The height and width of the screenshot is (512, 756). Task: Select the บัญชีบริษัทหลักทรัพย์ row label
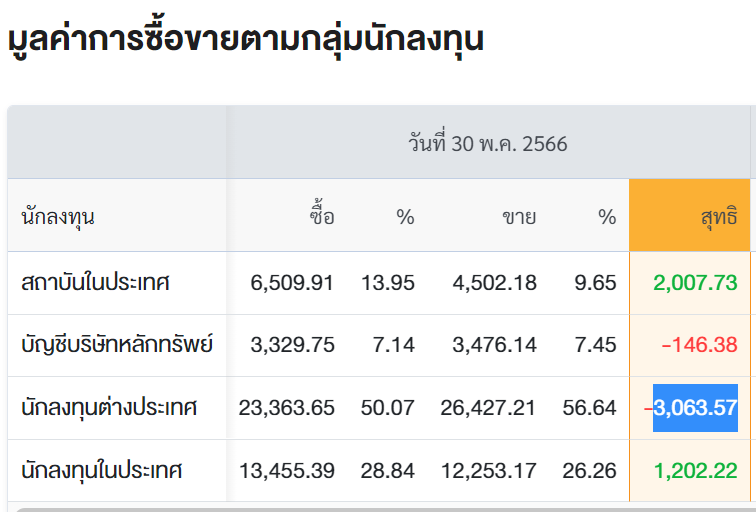pyautogui.click(x=116, y=345)
